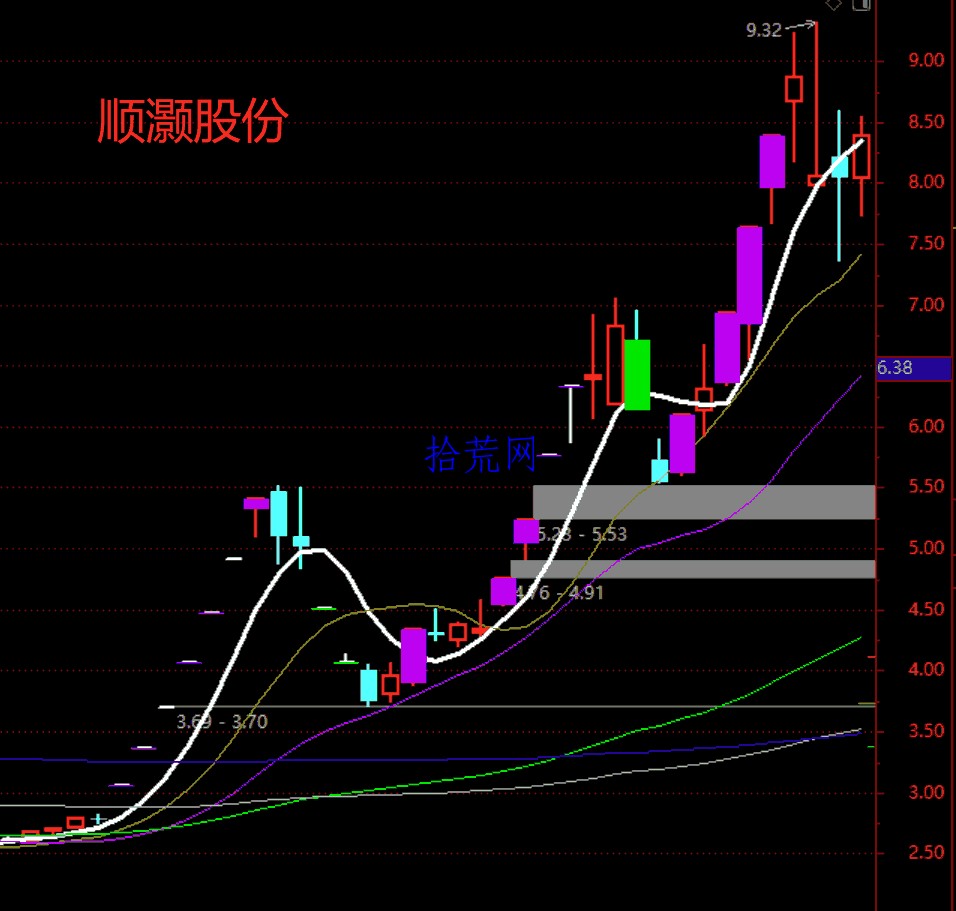The width and height of the screenshot is (956, 911).
Task: Click the 4.50 price axis label
Action: (x=926, y=609)
